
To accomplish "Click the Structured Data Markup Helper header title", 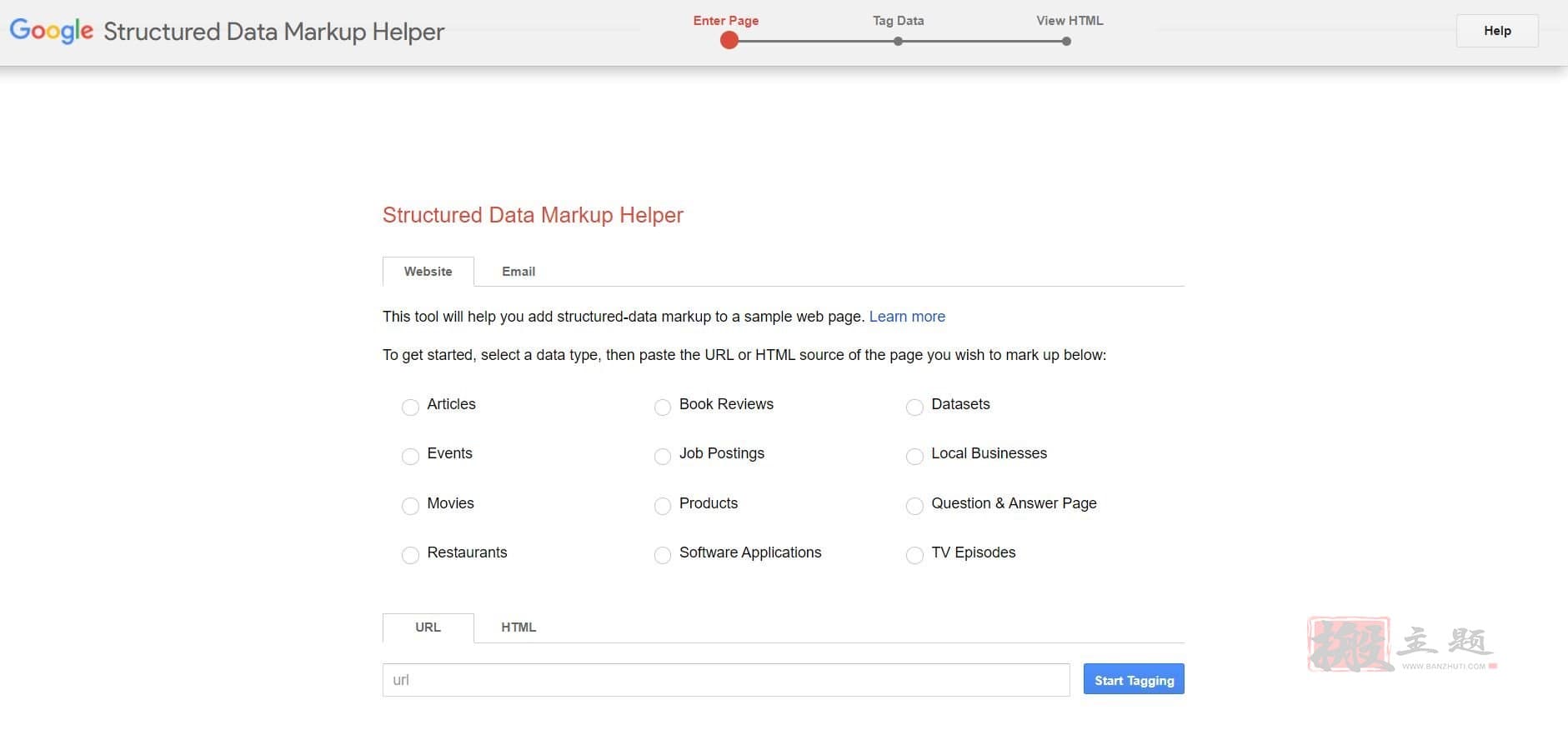I will pos(274,32).
